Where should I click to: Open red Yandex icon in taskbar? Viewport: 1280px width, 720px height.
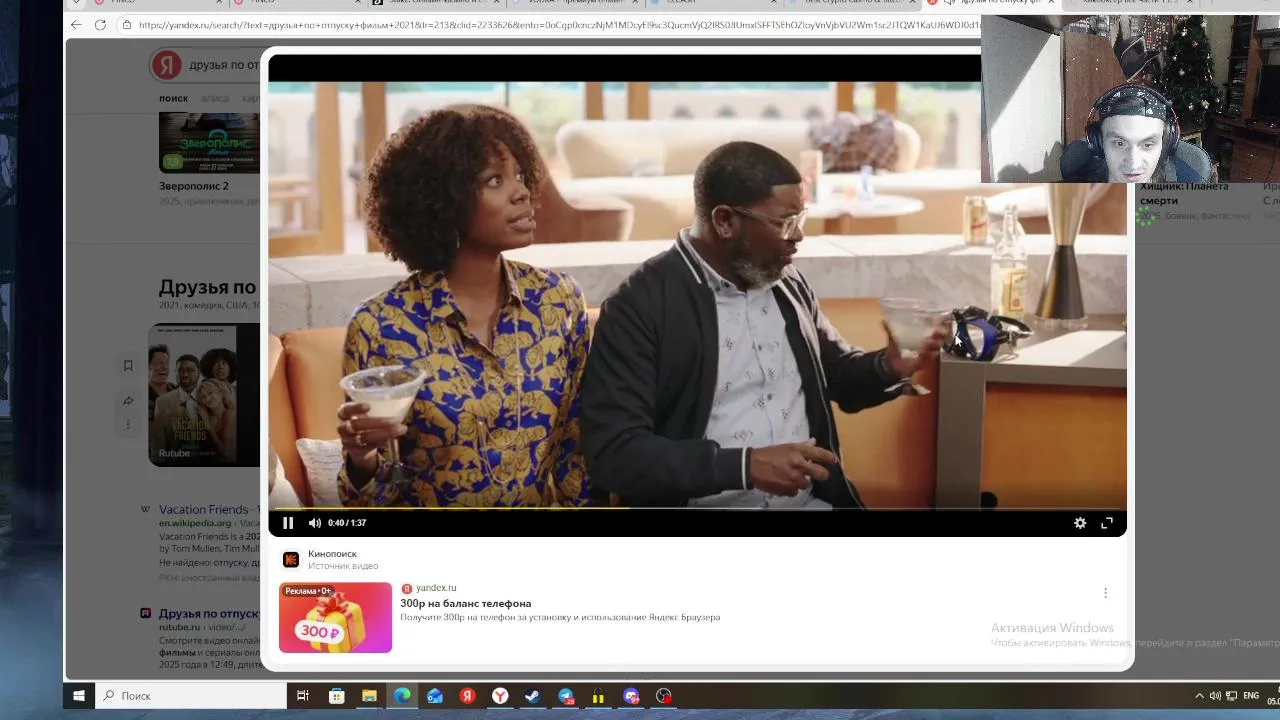(x=467, y=696)
